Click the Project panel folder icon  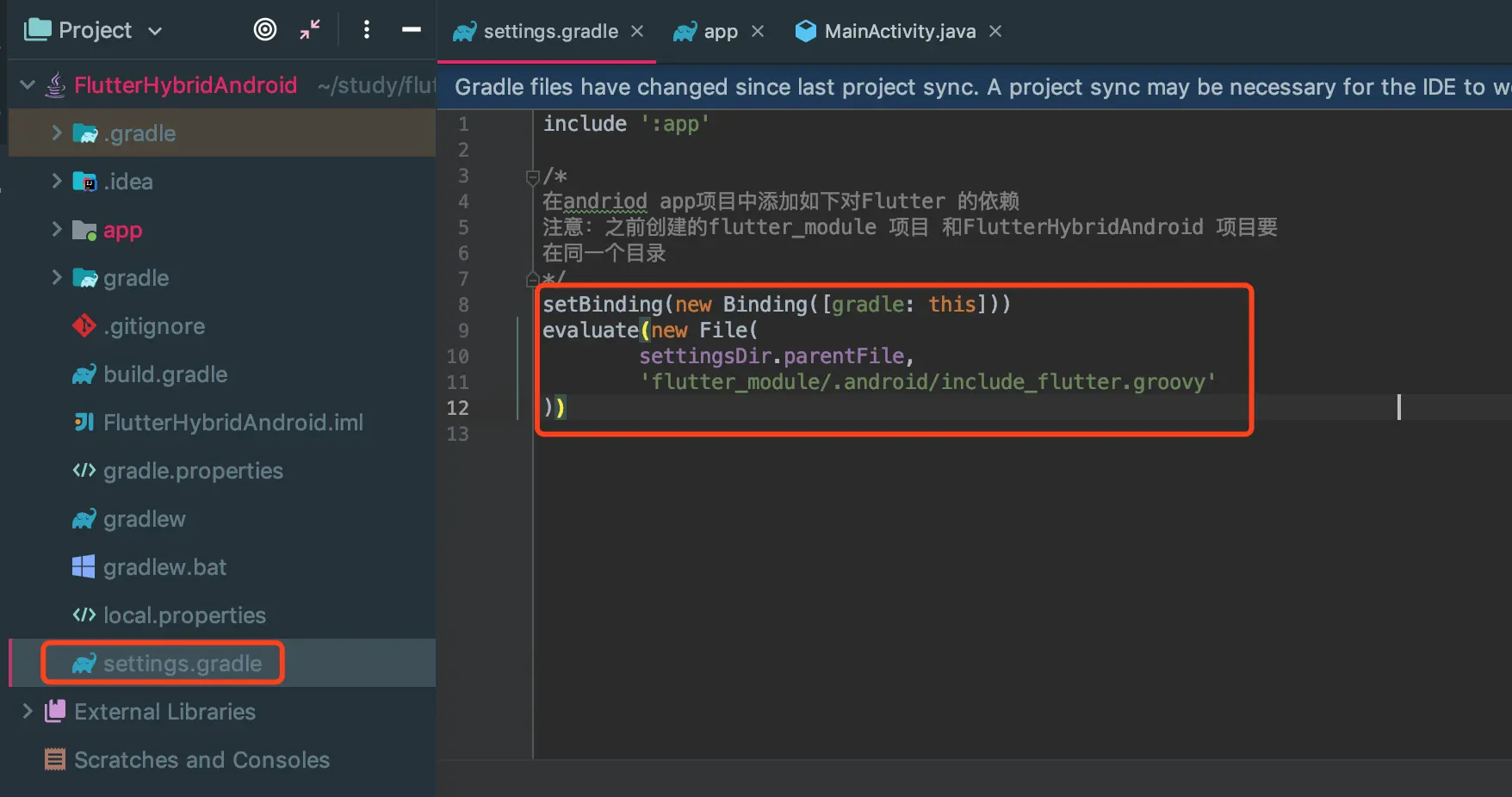pyautogui.click(x=37, y=30)
